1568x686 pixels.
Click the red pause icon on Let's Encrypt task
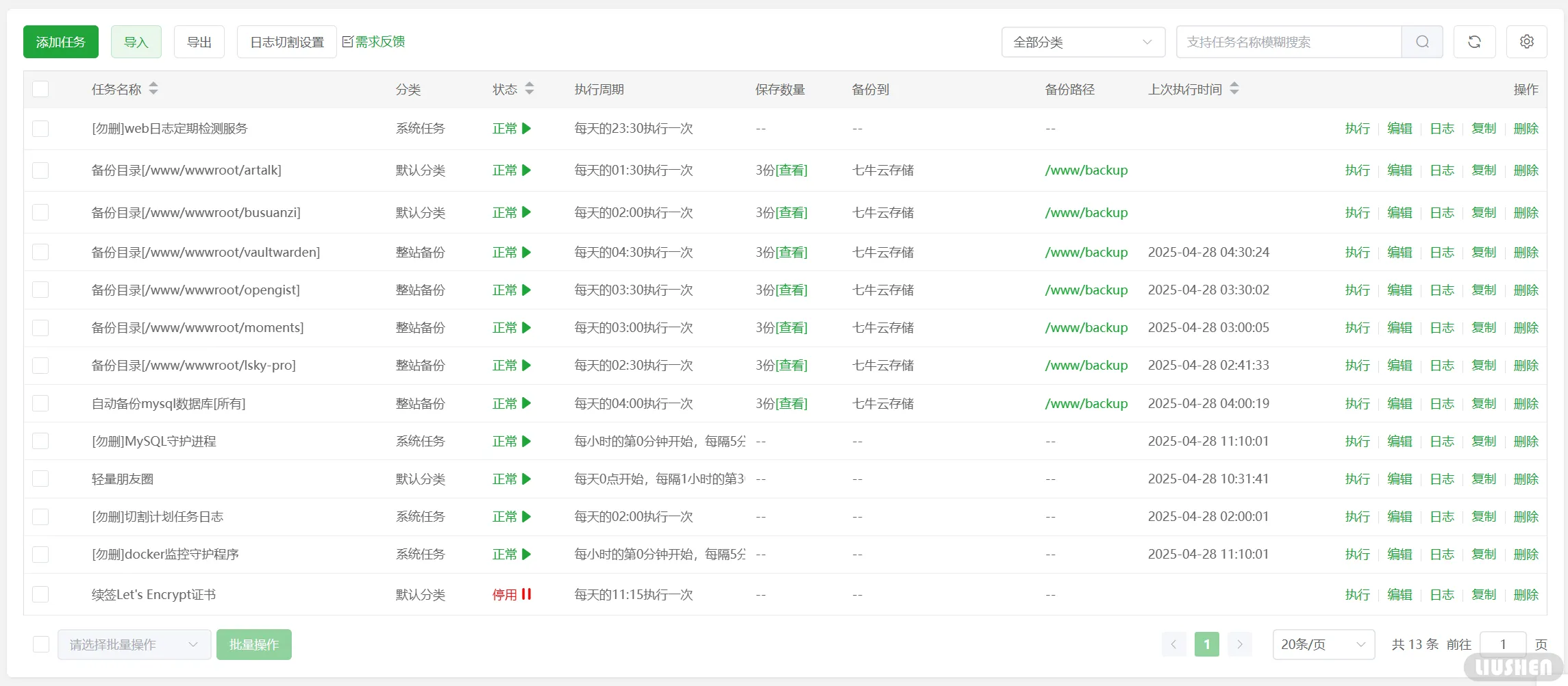(526, 594)
